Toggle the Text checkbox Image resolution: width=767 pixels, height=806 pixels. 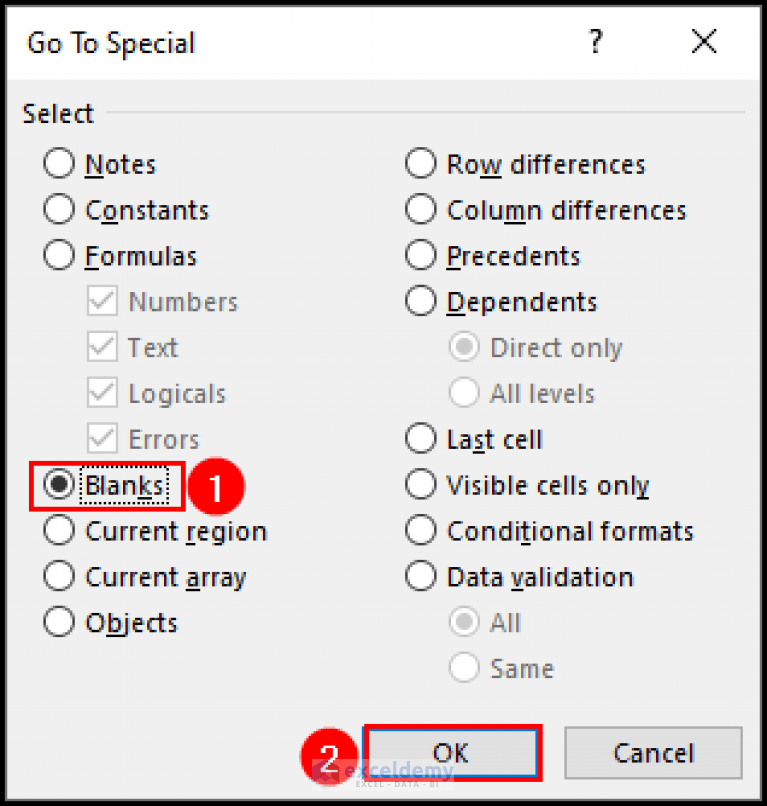pos(101,347)
